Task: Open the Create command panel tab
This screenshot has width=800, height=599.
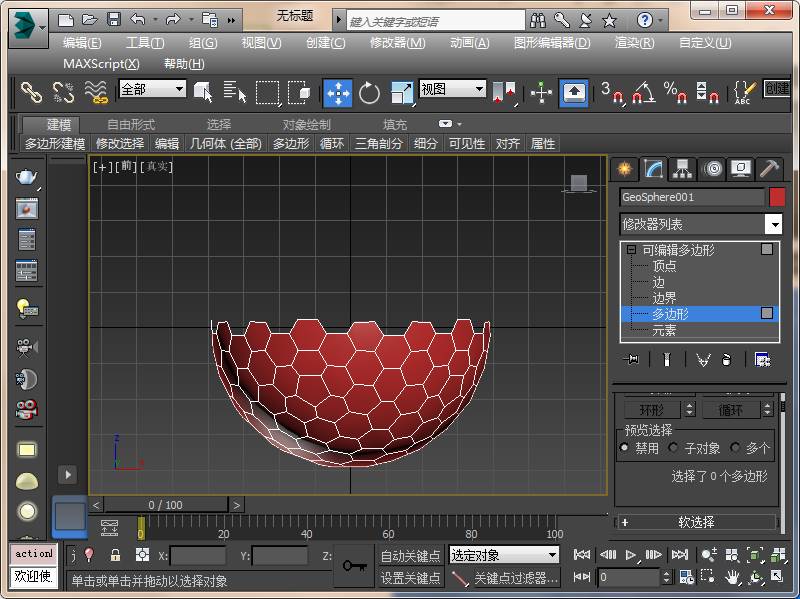Action: (624, 168)
